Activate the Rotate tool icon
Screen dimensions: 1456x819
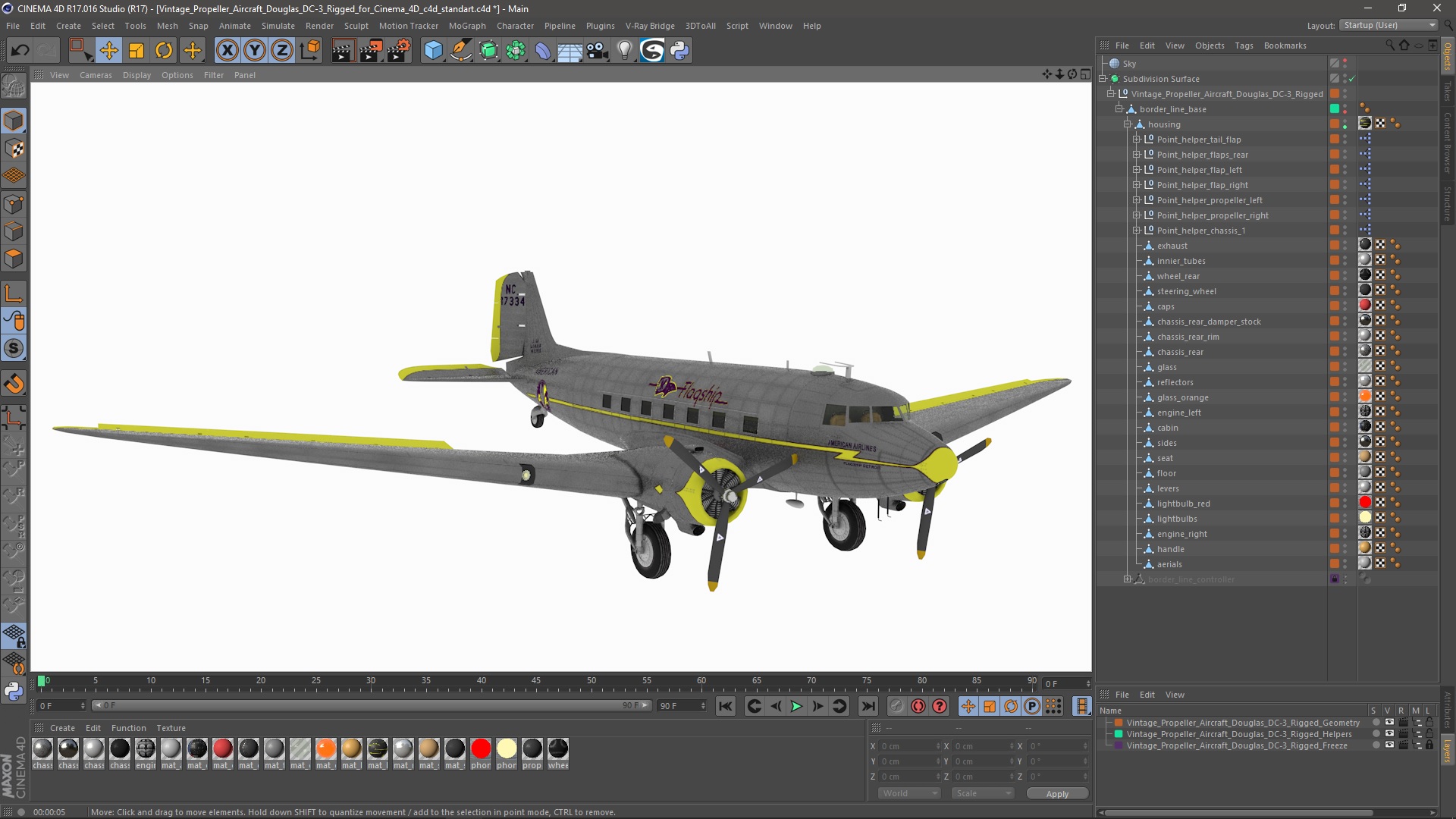click(x=164, y=51)
